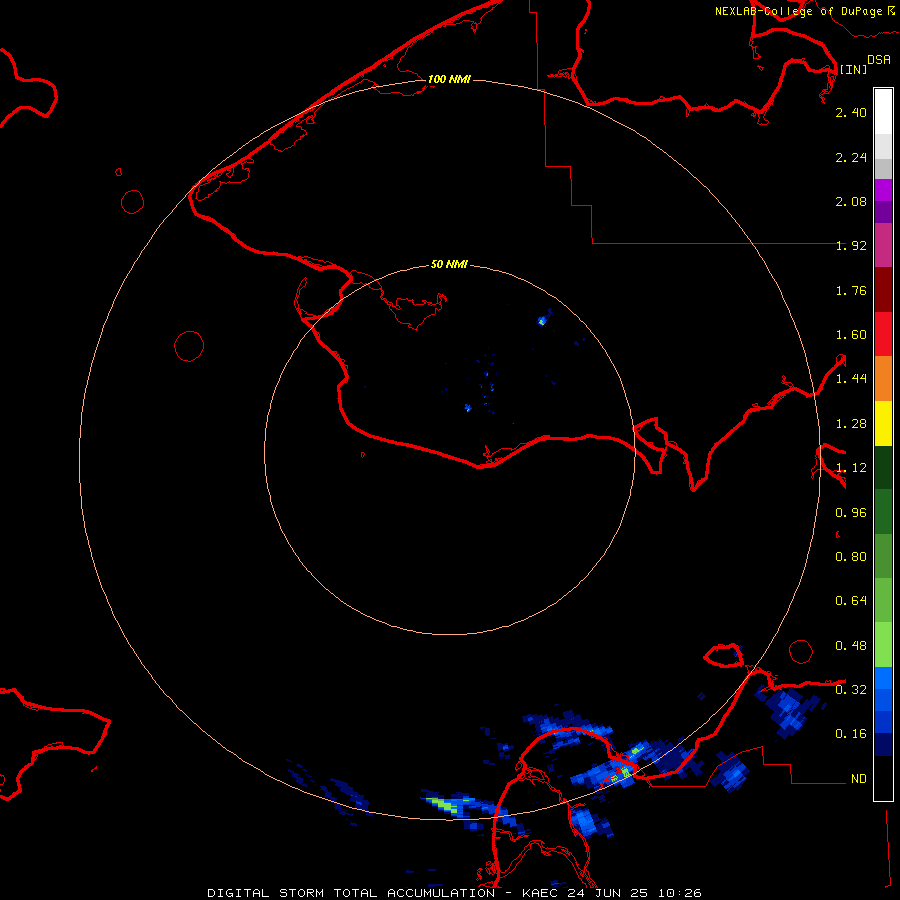900x900 pixels.
Task: Click the 0.80 legend value
Action: (x=851, y=557)
